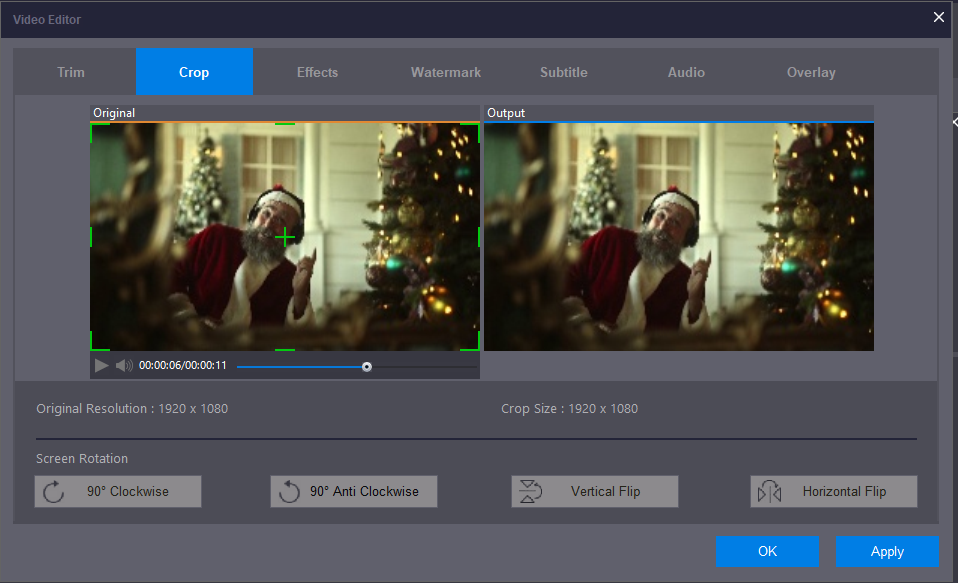Image resolution: width=958 pixels, height=583 pixels.
Task: Apply Vertical Flip to the video
Action: [594, 491]
